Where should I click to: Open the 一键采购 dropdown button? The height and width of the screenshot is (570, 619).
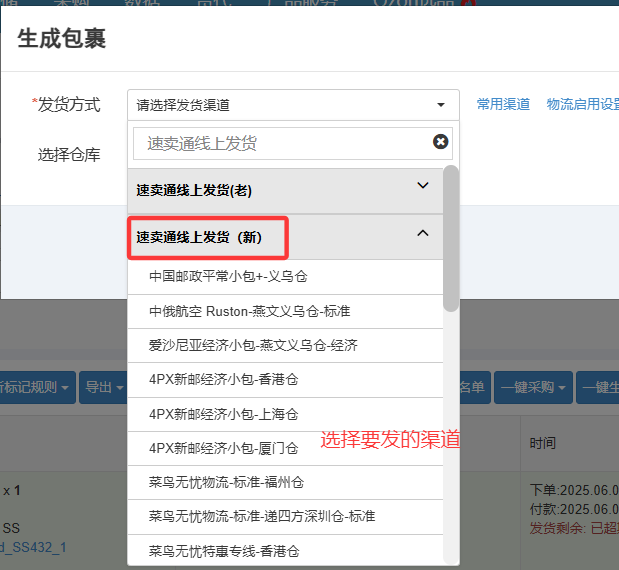coord(533,387)
